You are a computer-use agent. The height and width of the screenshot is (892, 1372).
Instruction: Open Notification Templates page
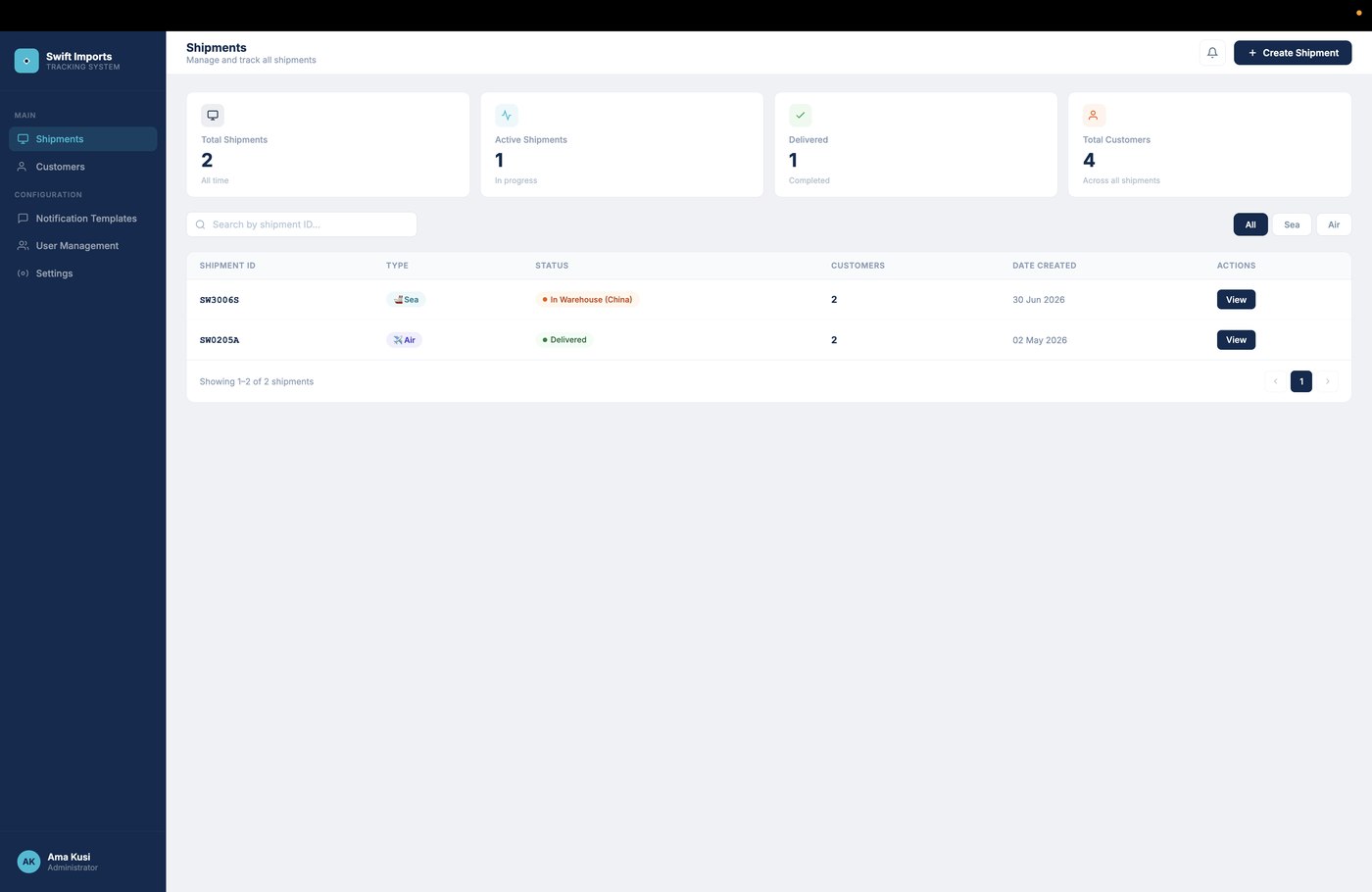pyautogui.click(x=83, y=219)
